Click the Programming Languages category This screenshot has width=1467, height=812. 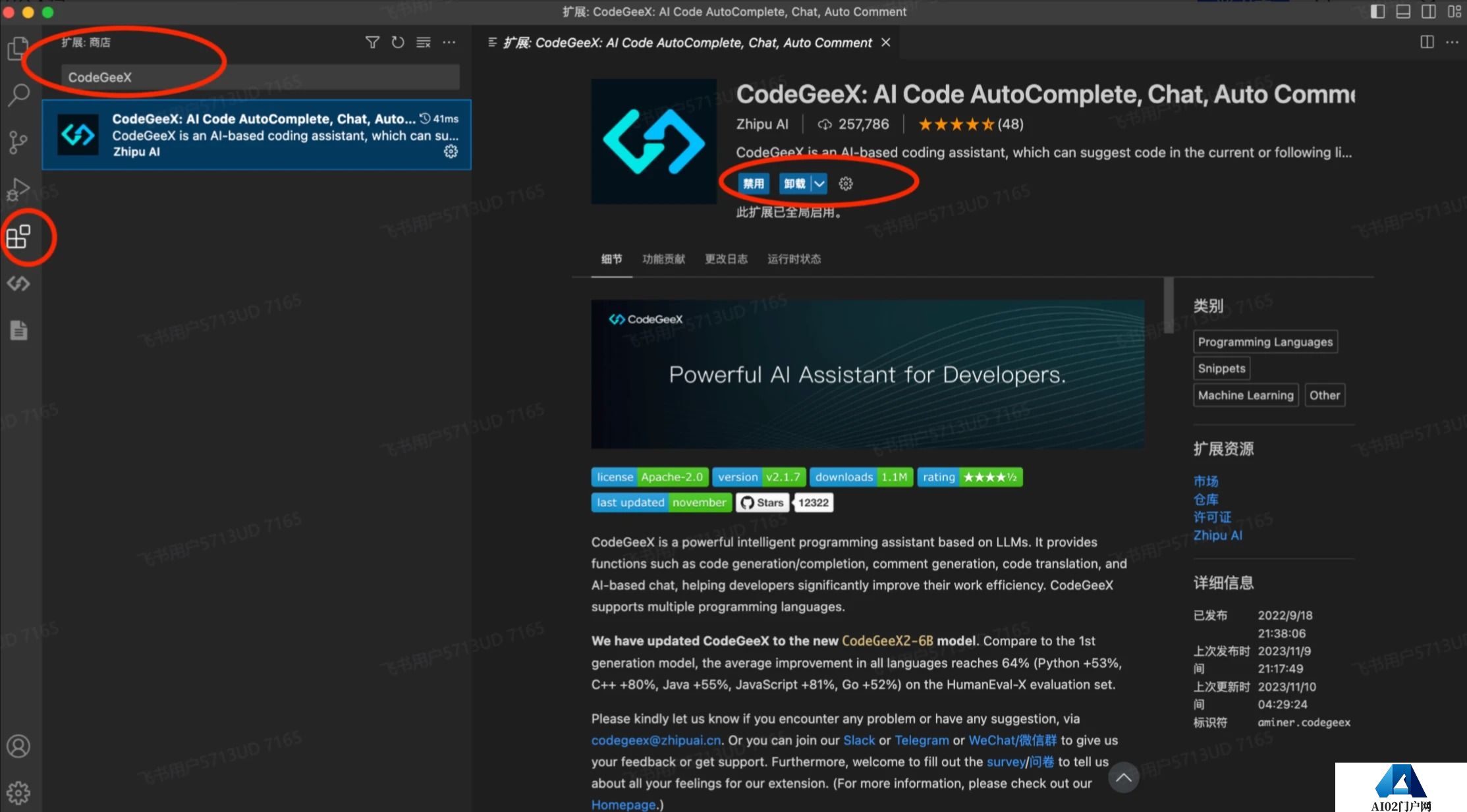(1265, 342)
